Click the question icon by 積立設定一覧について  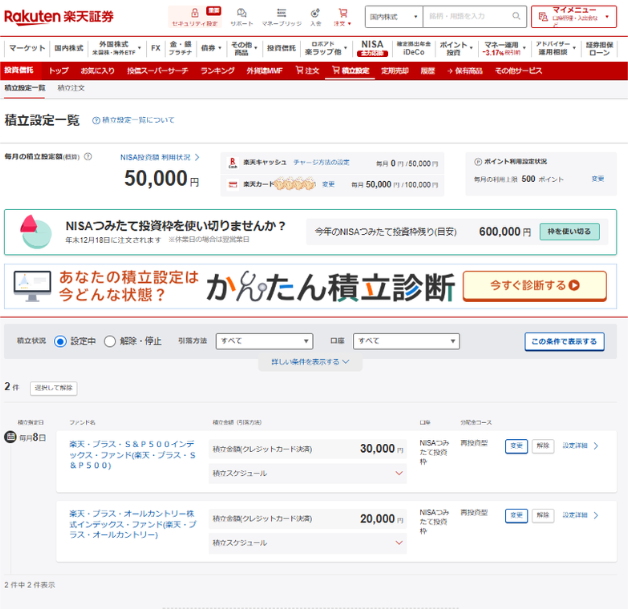click(96, 120)
